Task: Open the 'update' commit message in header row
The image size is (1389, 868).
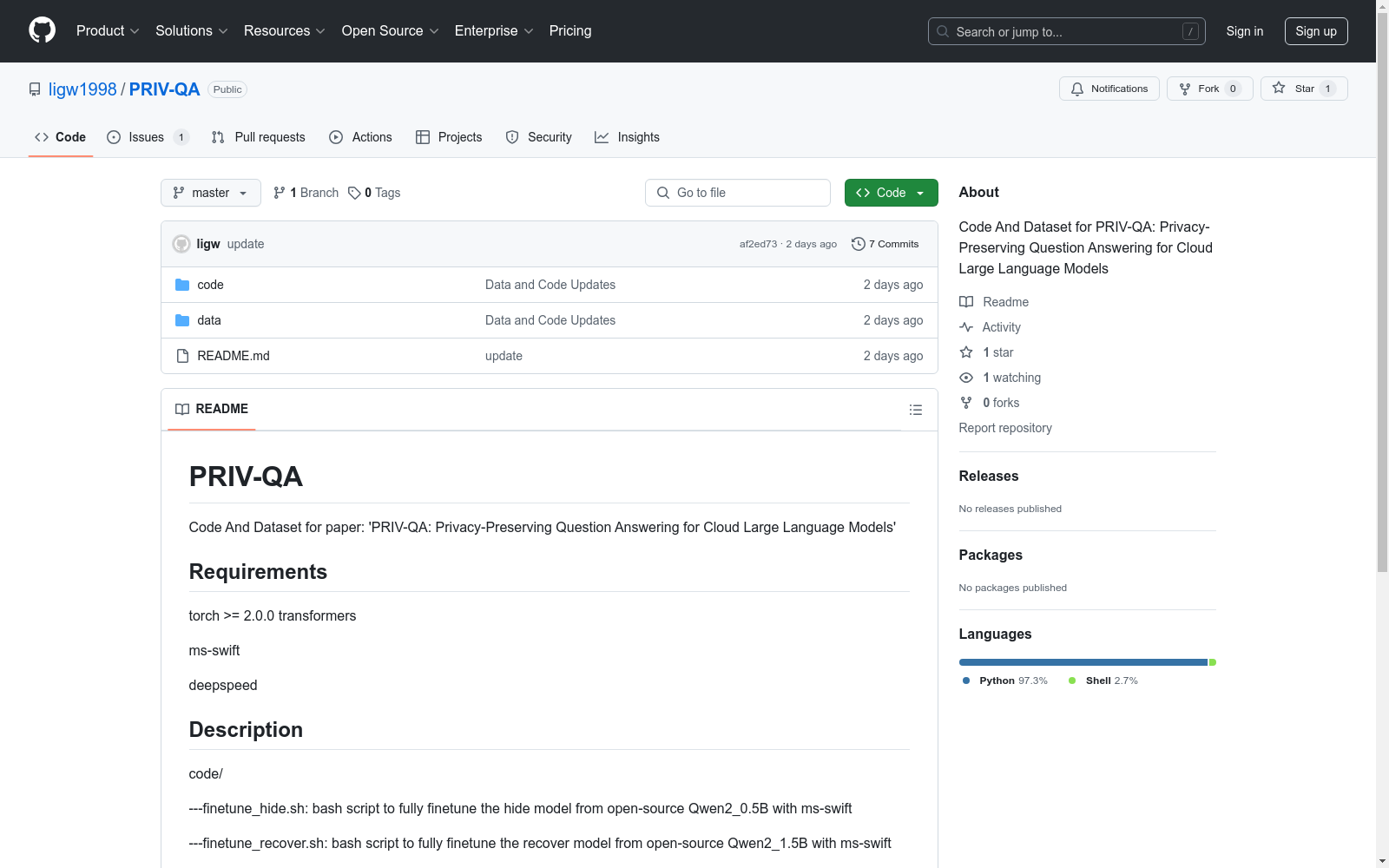Action: pyautogui.click(x=246, y=244)
